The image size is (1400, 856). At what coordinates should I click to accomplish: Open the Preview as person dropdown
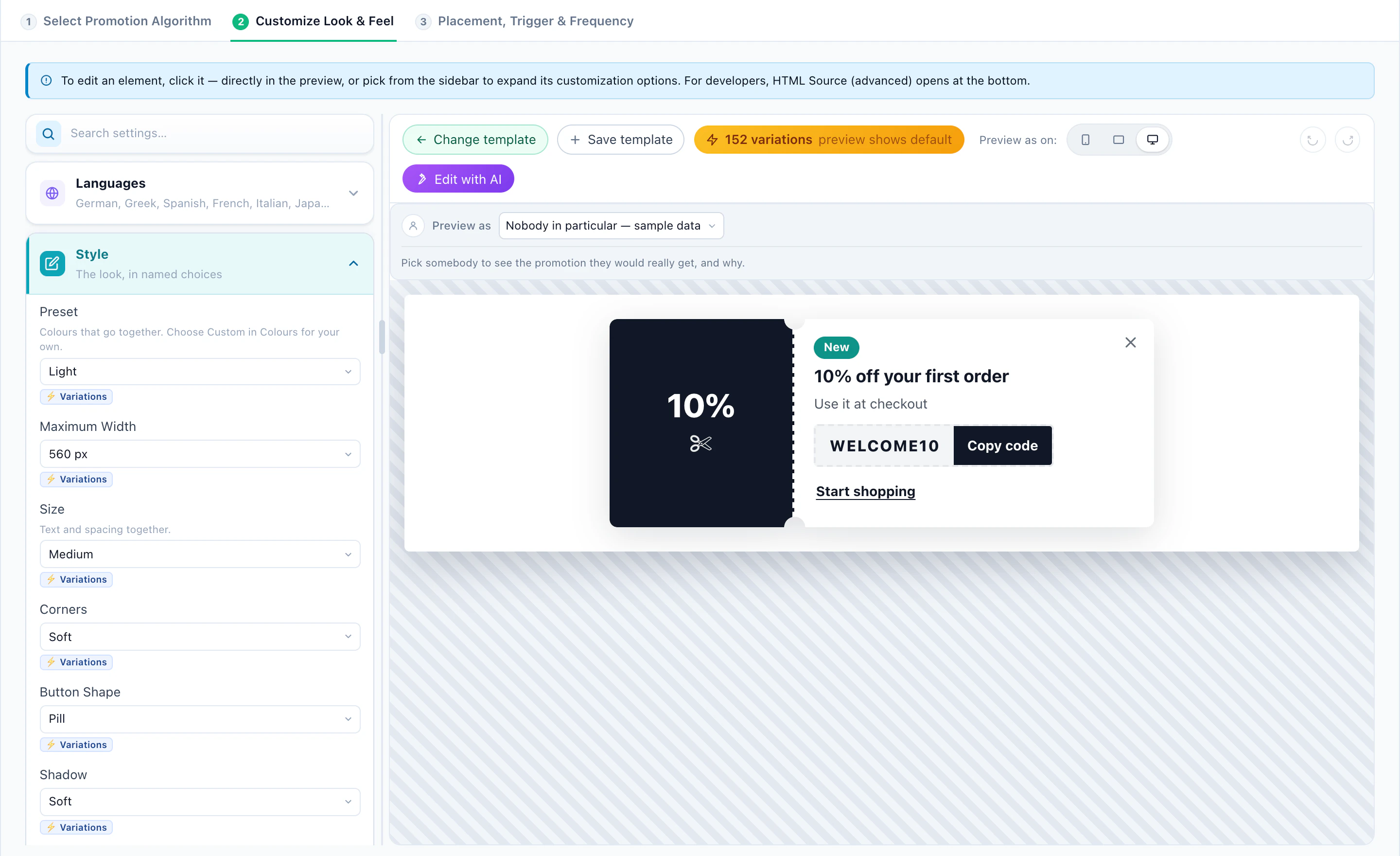click(x=611, y=226)
